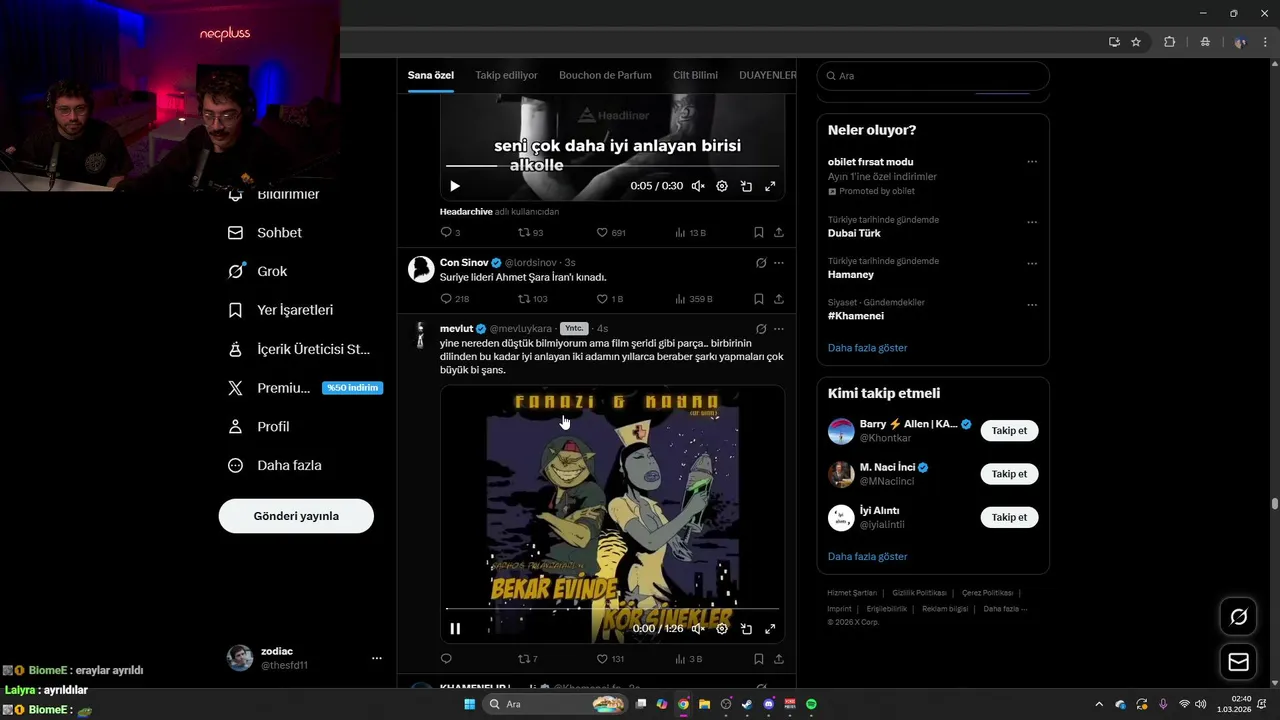Enter fullscreen on top Headarchive video

(x=770, y=186)
